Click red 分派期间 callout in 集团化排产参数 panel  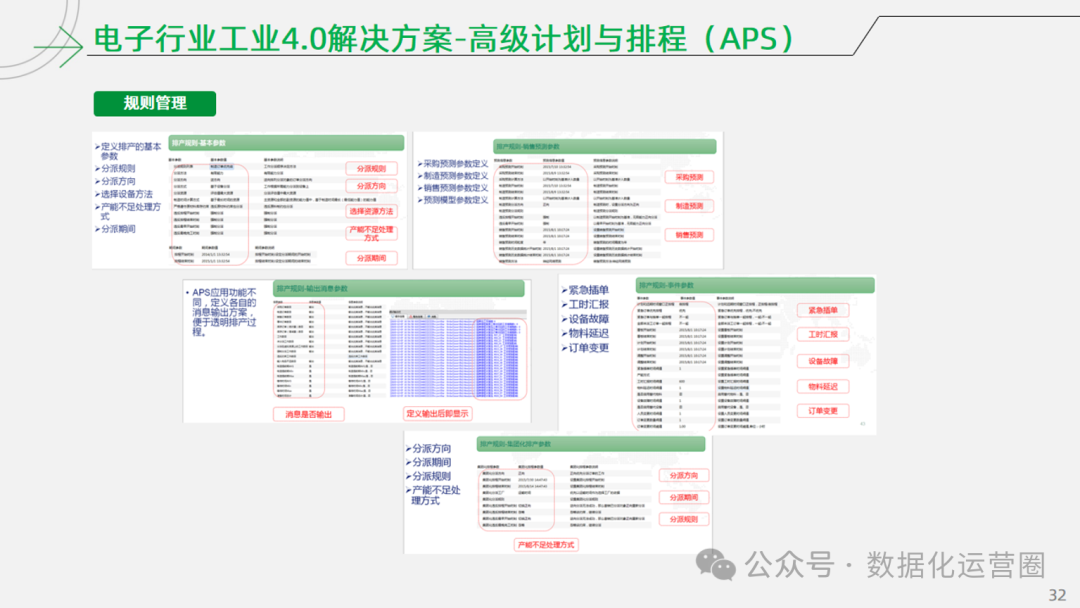[683, 497]
